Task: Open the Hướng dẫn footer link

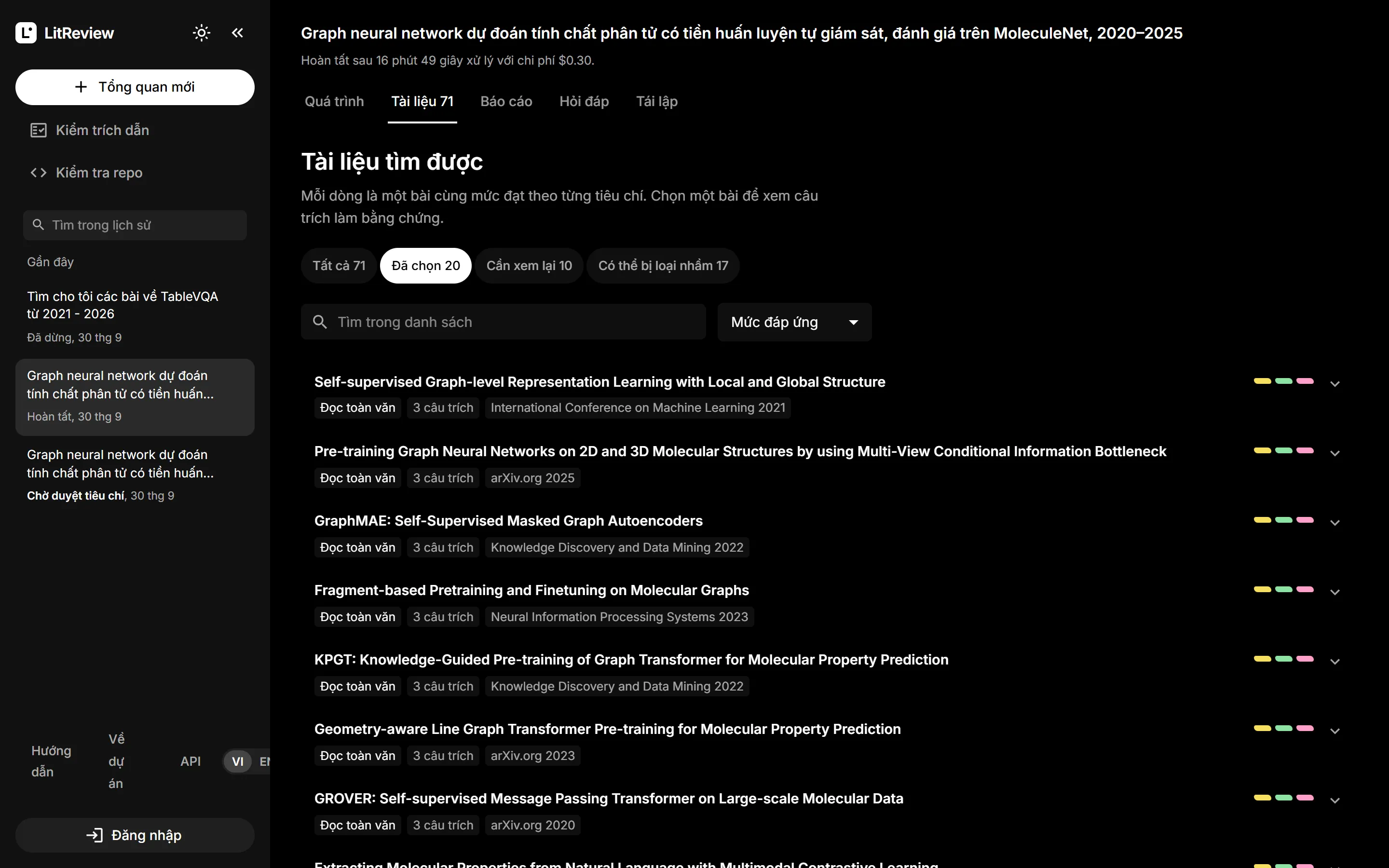Action: point(51,761)
